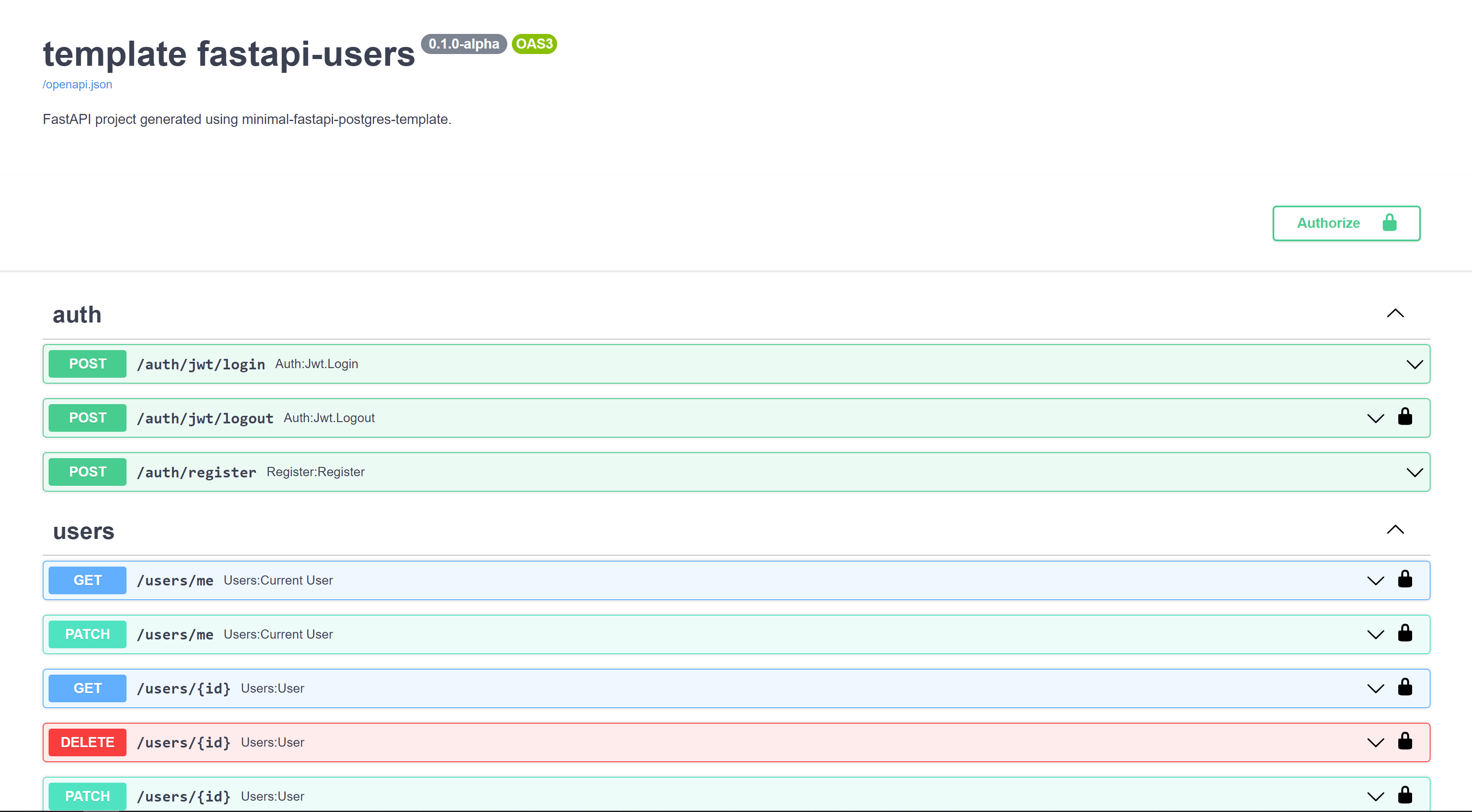
Task: Expand the DELETE /users/{id} chevron arrow
Action: 1375,743
